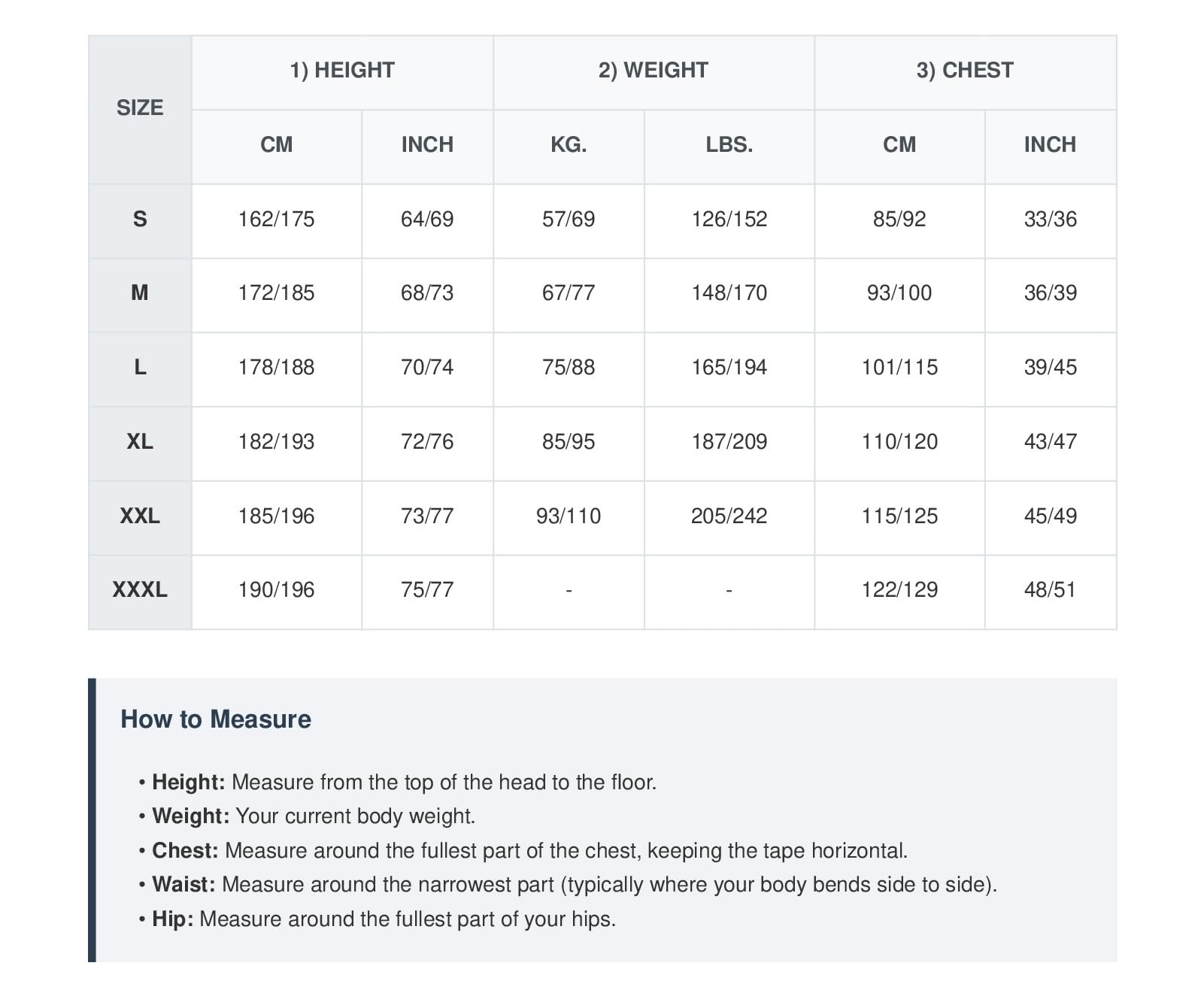Click the Hip measuring instruction line
Screen dimensions: 1204x990
click(377, 919)
